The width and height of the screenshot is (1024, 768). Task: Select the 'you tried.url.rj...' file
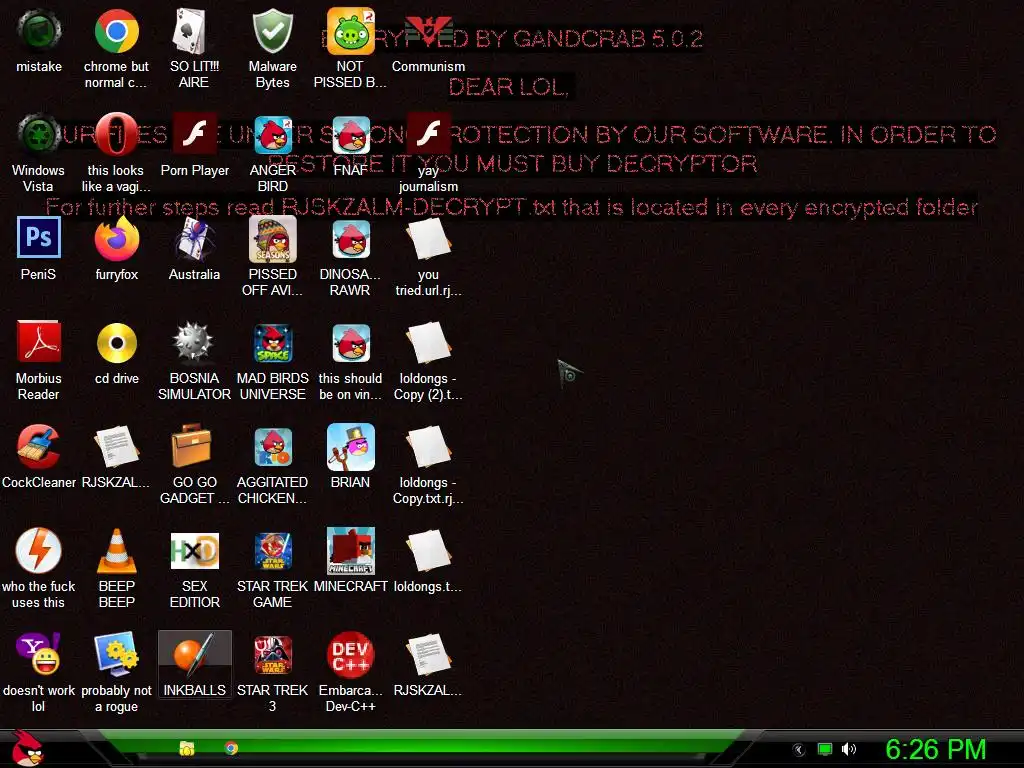[428, 239]
